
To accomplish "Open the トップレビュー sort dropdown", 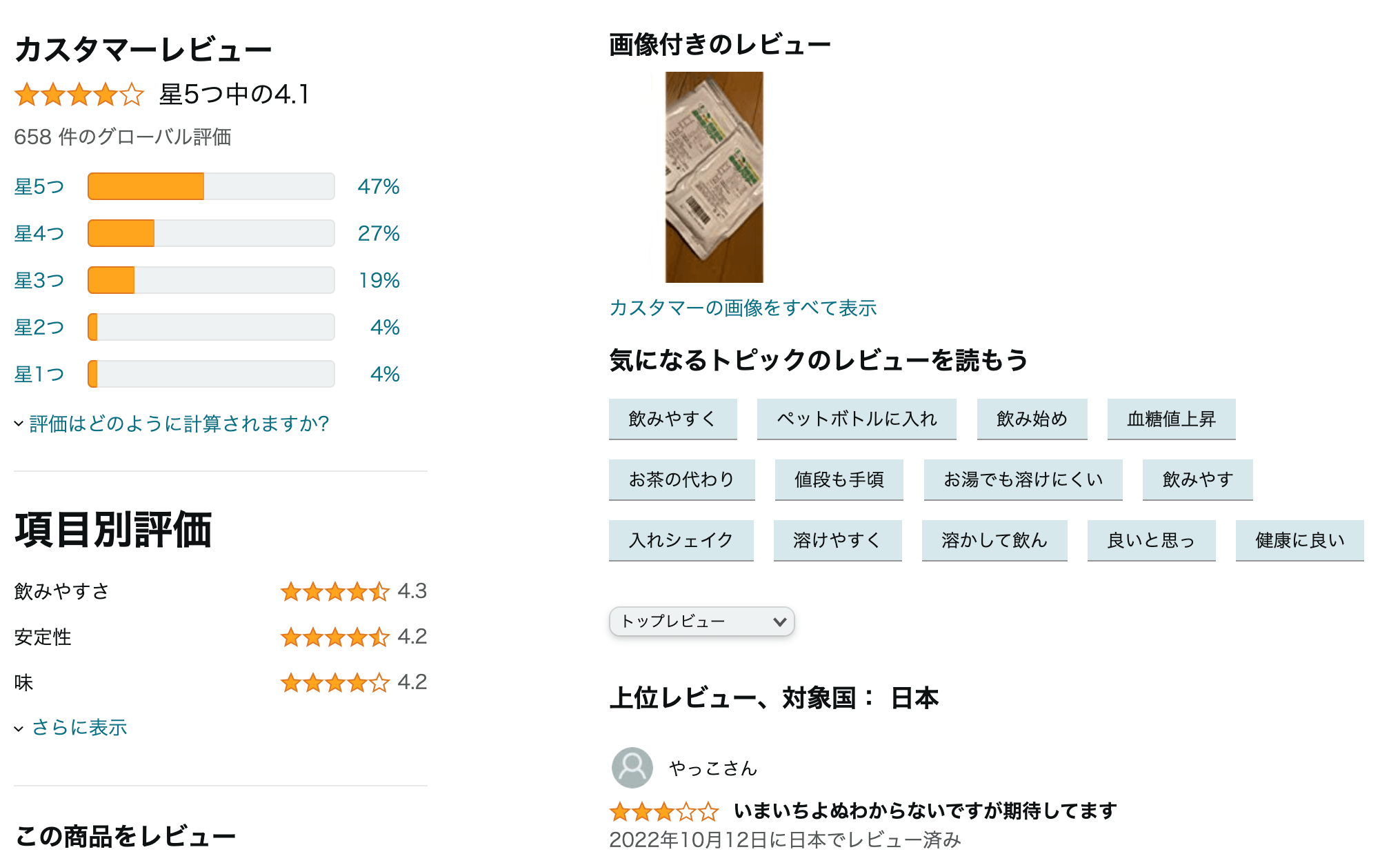I will tap(702, 622).
